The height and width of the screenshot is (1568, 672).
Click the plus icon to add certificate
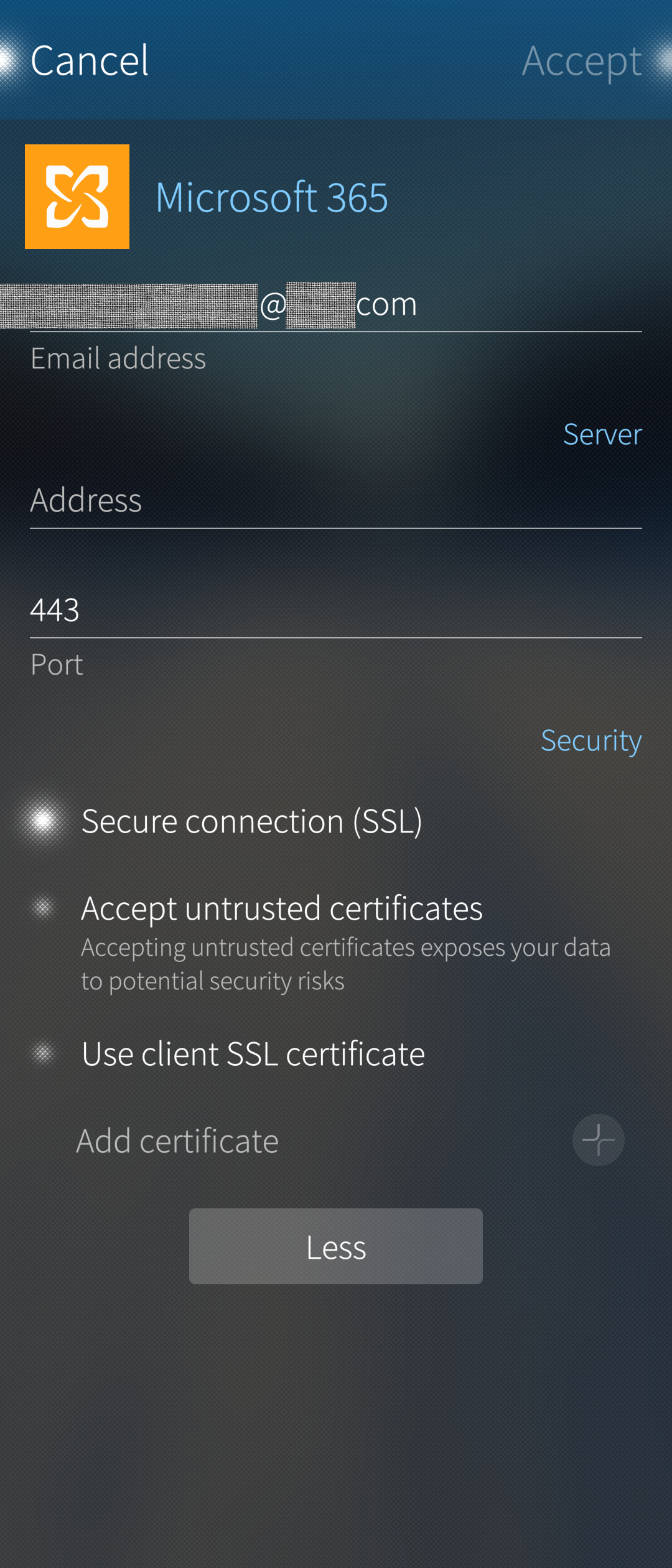pyautogui.click(x=598, y=1140)
